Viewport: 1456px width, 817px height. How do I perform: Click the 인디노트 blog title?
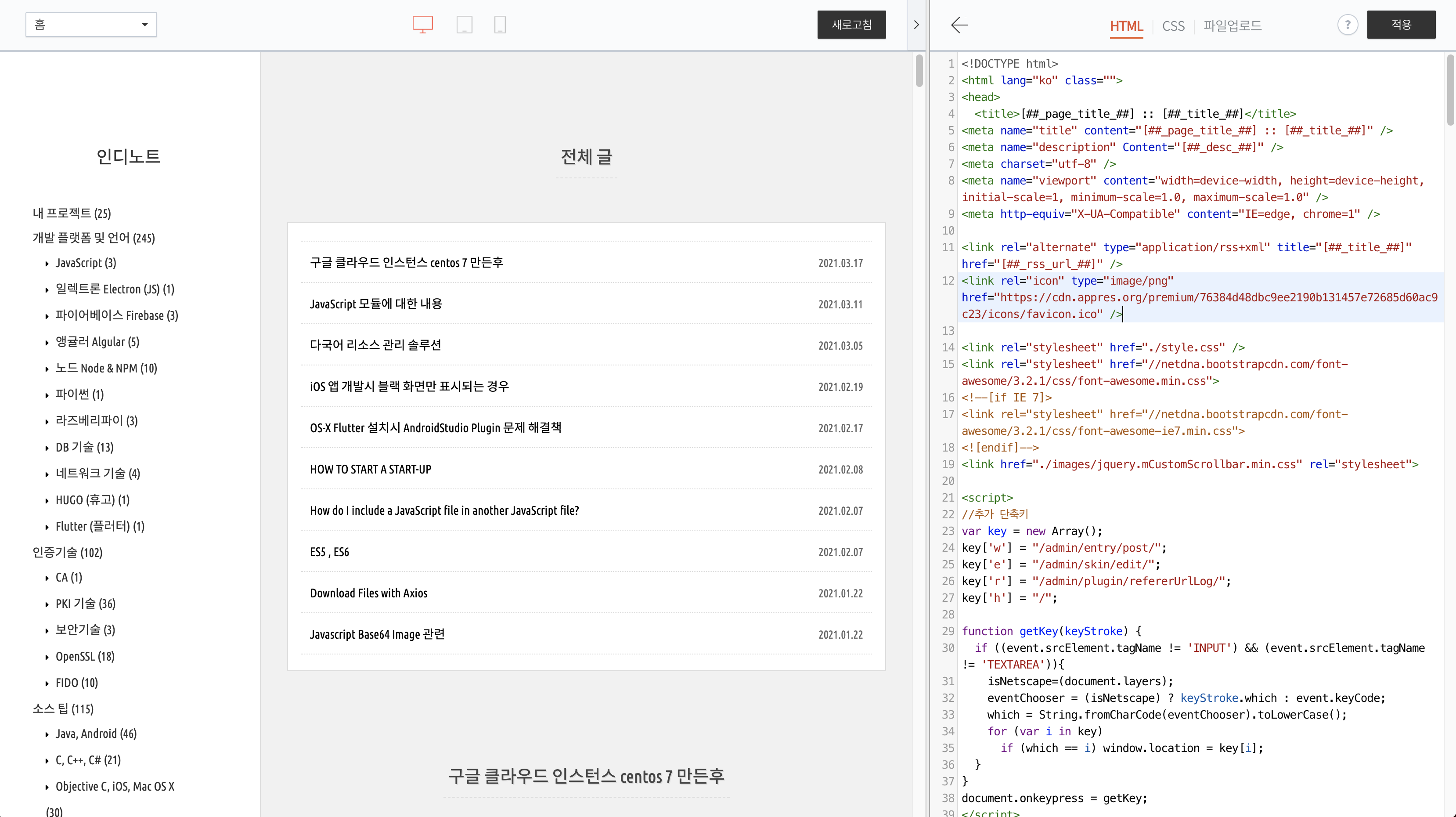tap(128, 156)
